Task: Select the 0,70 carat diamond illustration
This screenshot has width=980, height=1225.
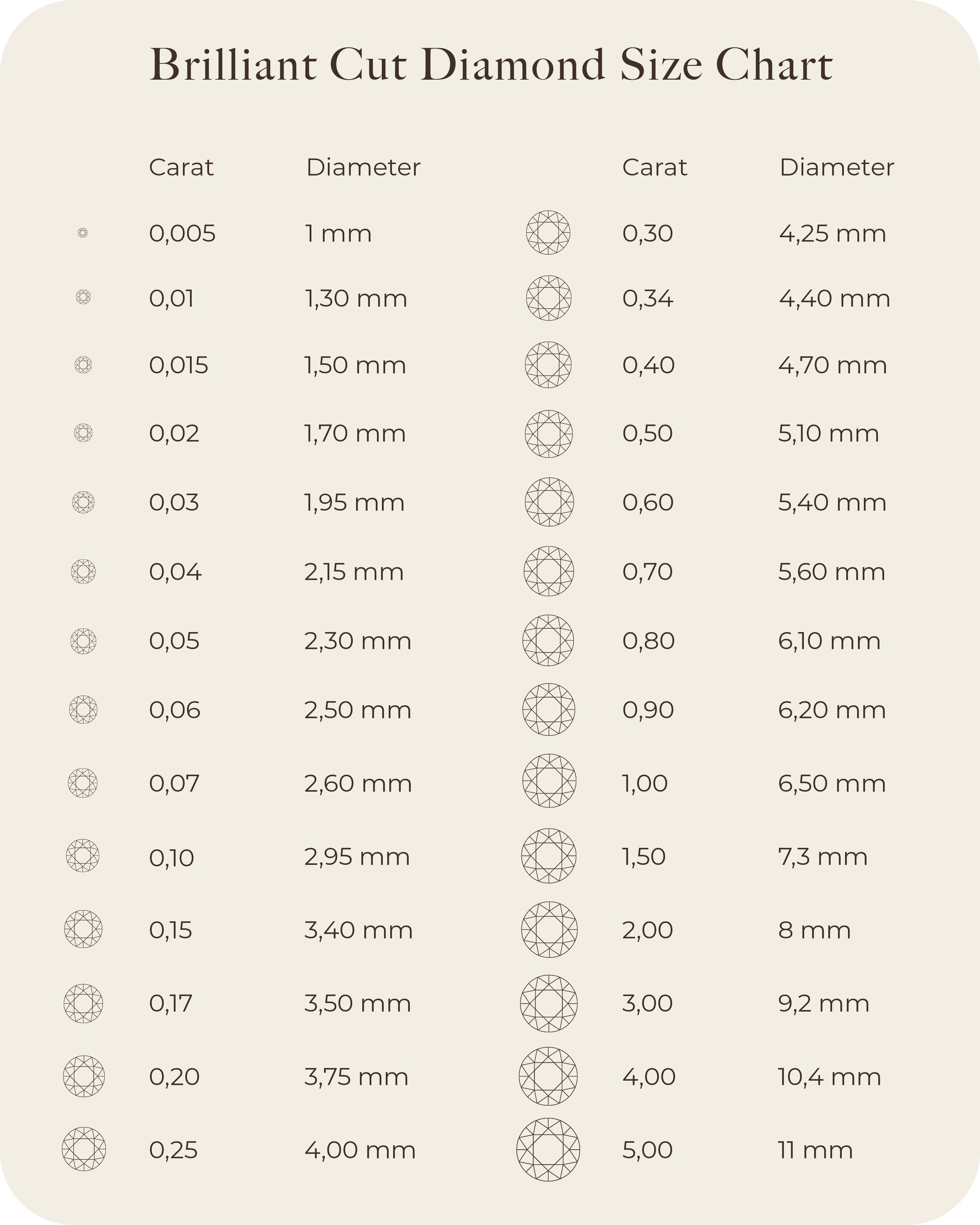Action: [549, 571]
